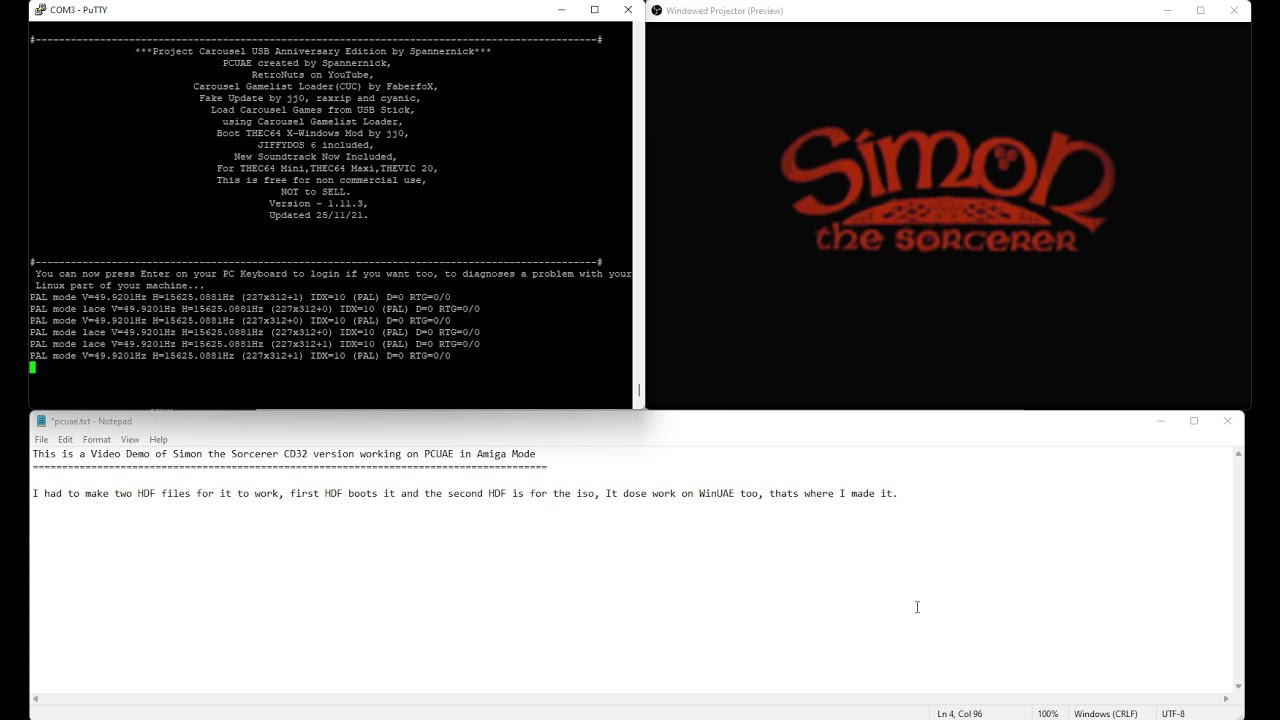1280x720 pixels.
Task: Close the Notepad pcuae.txt window
Action: pyautogui.click(x=1227, y=421)
